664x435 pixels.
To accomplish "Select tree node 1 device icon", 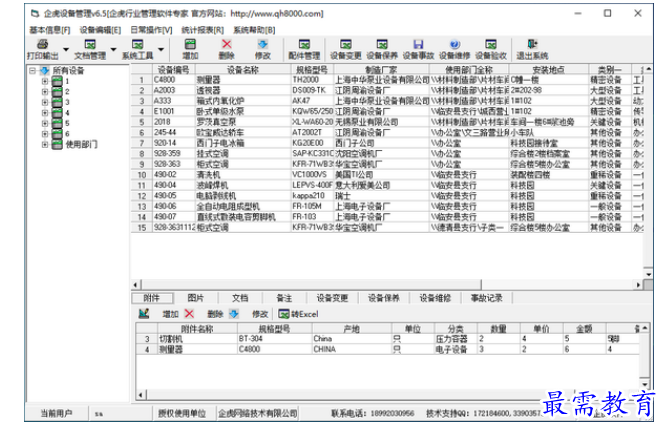I will tap(57, 81).
